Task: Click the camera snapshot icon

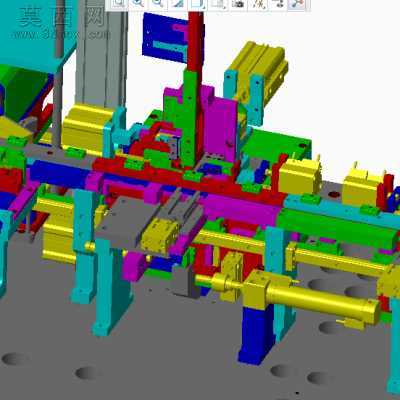Action: point(238,3)
